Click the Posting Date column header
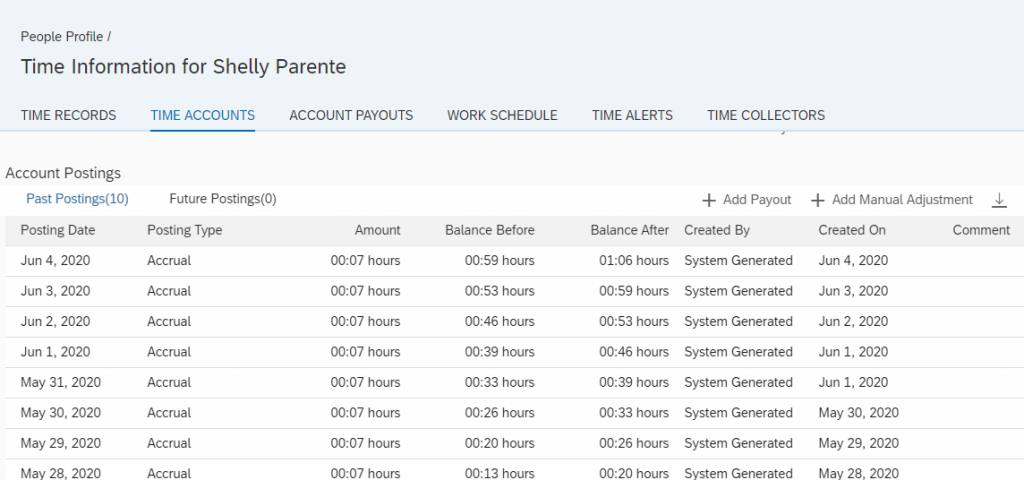Screen dimensions: 1024x480 [58, 230]
